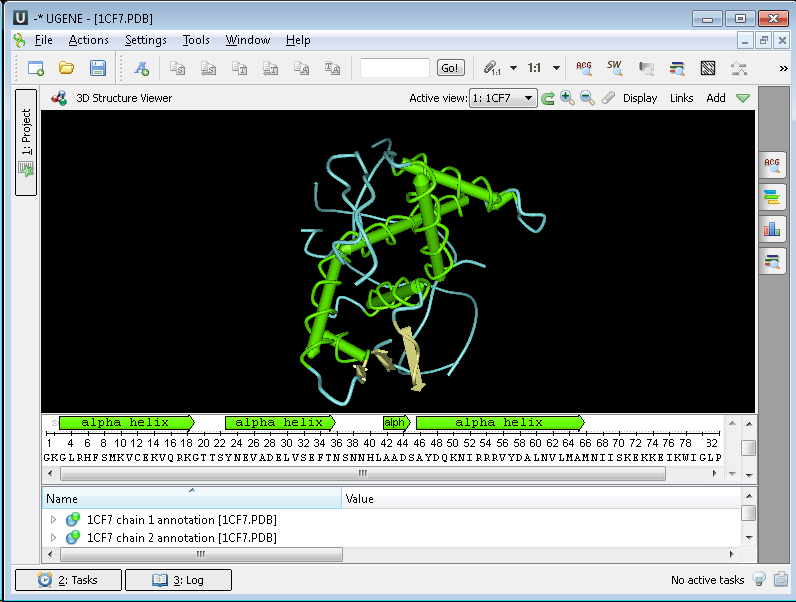Screen dimensions: 796x602
Task: Open the green triangle viewer menu
Action: click(x=743, y=98)
